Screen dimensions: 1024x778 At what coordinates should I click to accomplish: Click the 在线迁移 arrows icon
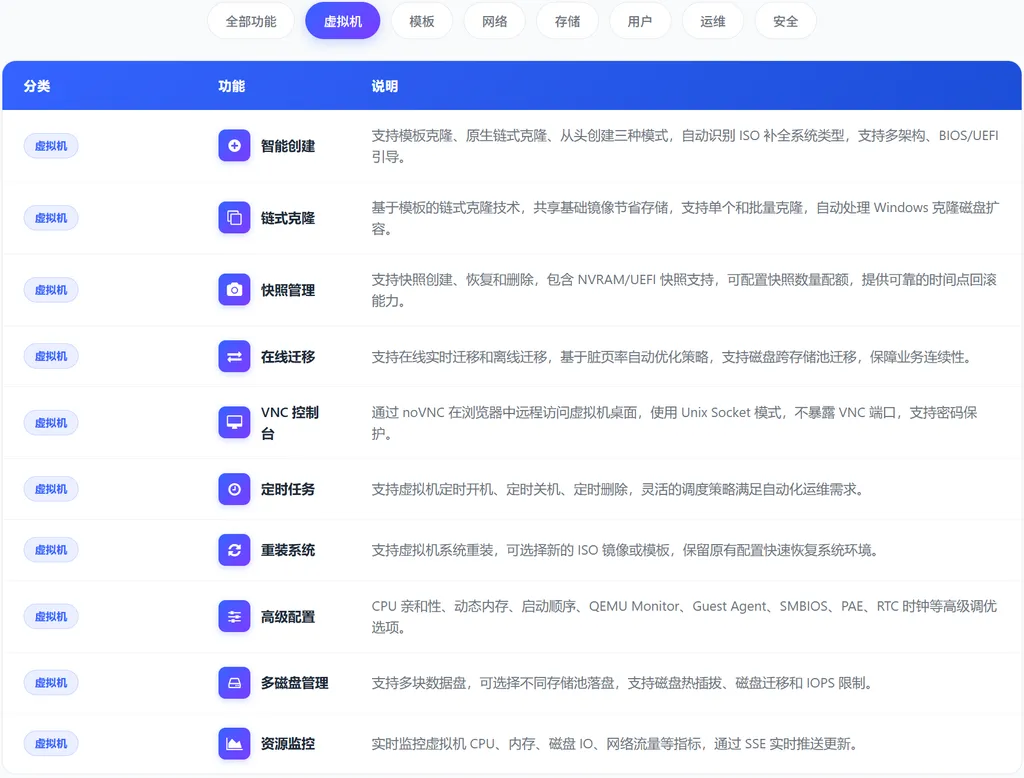234,357
